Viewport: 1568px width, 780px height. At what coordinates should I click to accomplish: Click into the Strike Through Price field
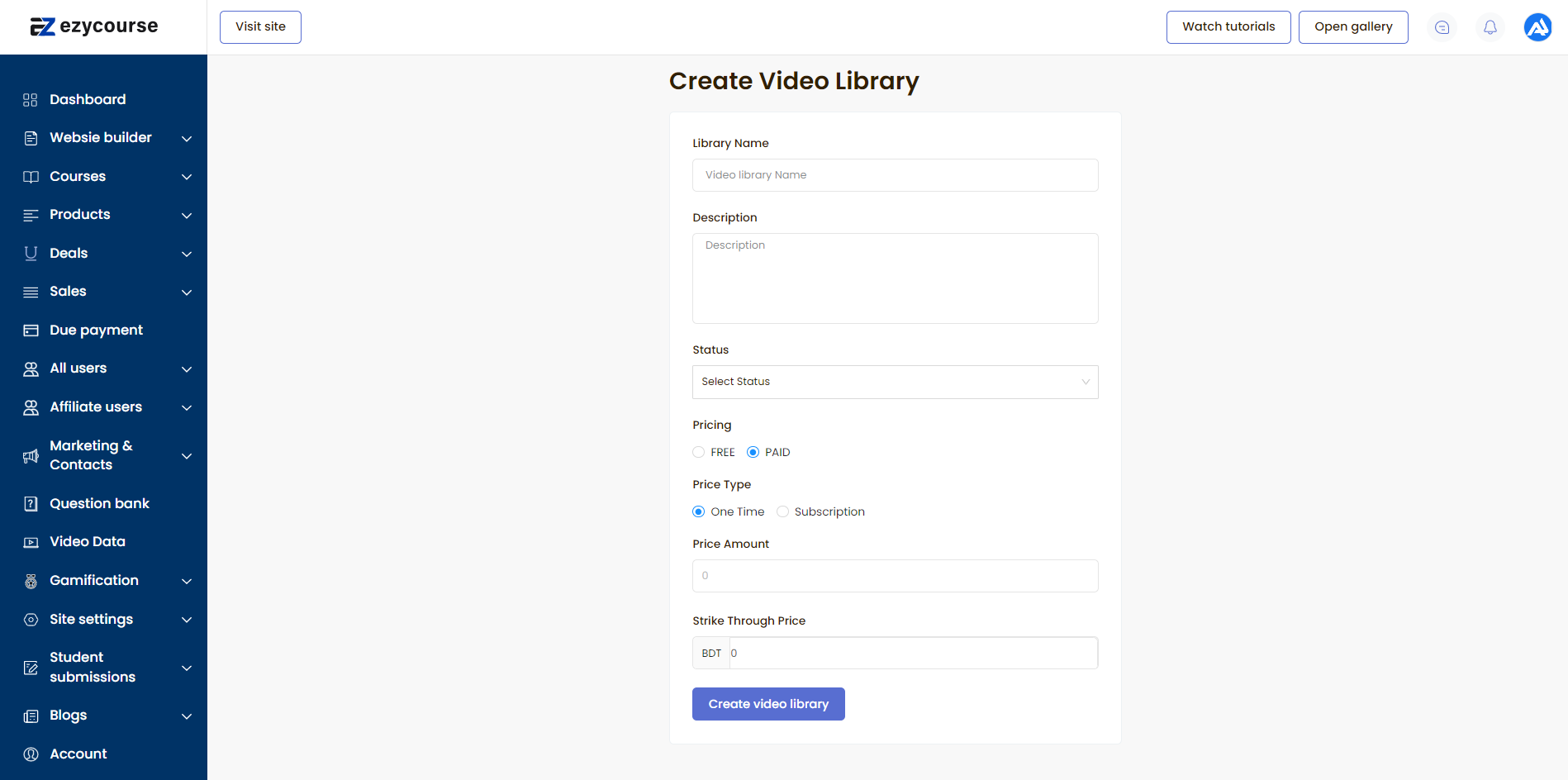coord(912,653)
